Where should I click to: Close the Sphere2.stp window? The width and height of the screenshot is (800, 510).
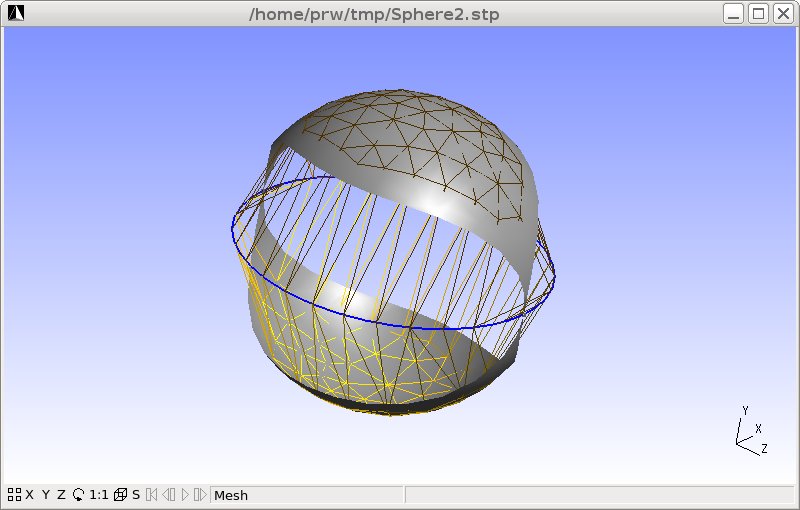[x=783, y=13]
